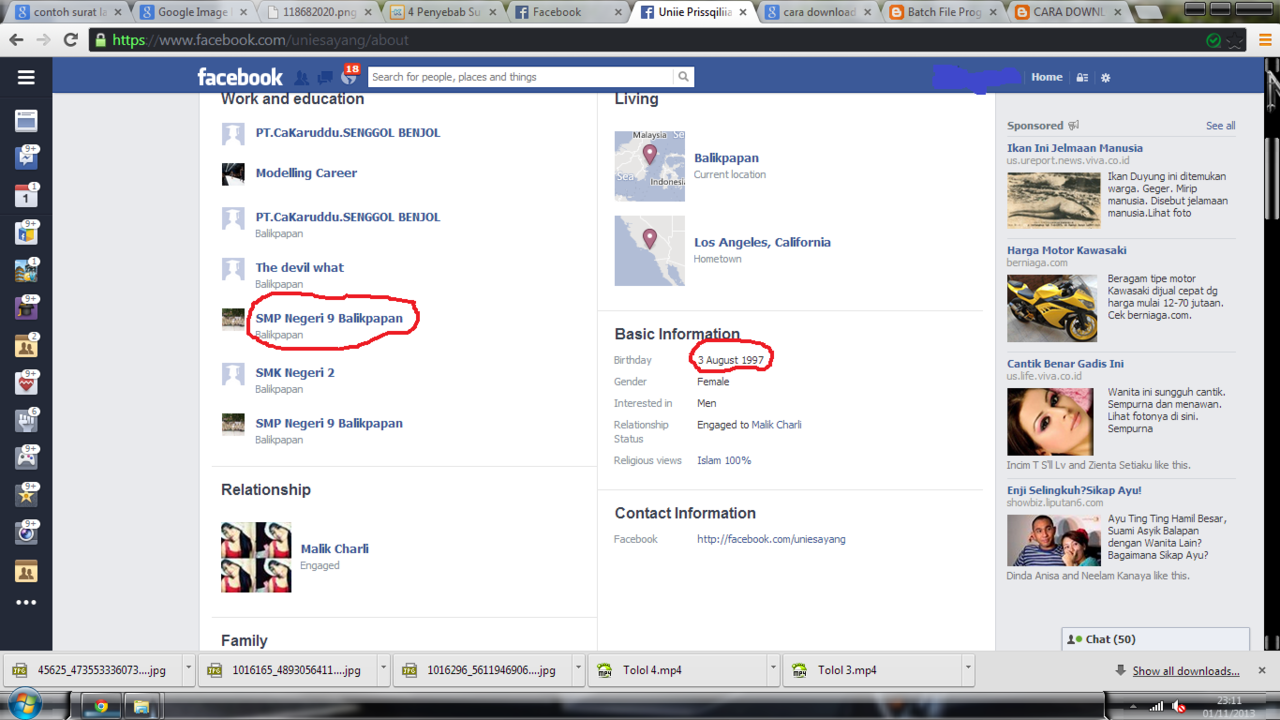Open dropdown for 1016296_5611946906 jpg download
This screenshot has height=720, width=1280.
578,670
